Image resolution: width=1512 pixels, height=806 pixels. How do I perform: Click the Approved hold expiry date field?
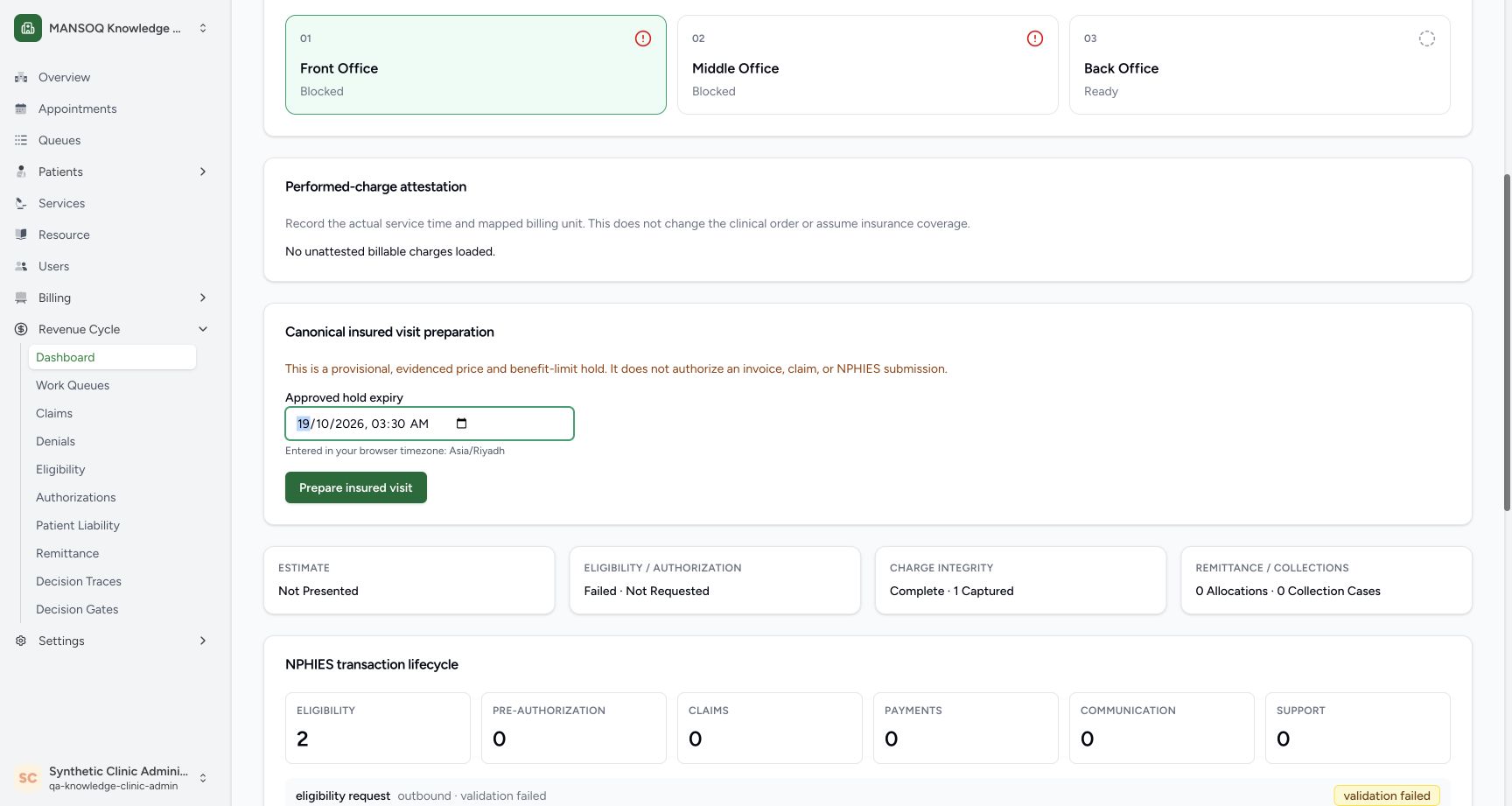[x=430, y=424]
